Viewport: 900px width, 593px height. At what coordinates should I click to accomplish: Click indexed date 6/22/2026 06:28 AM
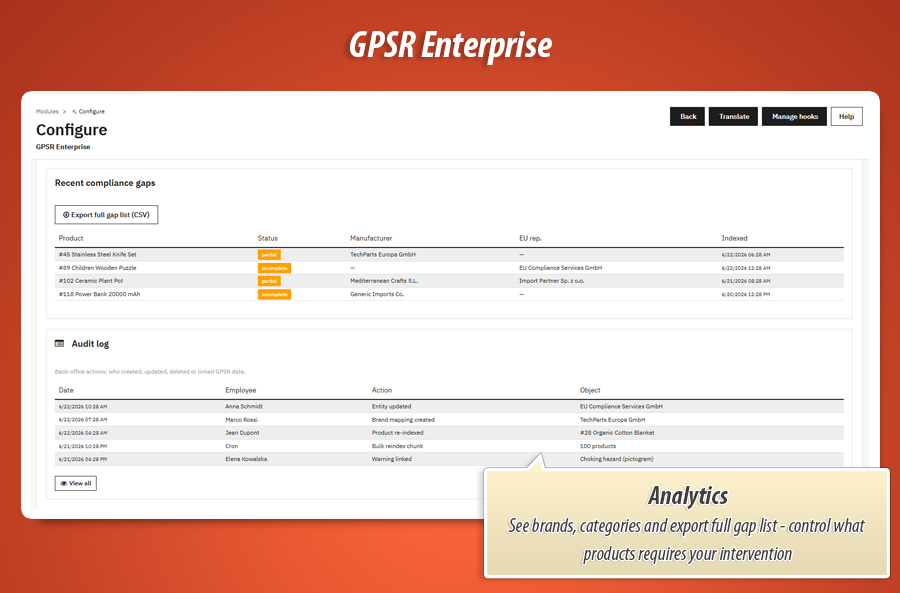(x=746, y=254)
